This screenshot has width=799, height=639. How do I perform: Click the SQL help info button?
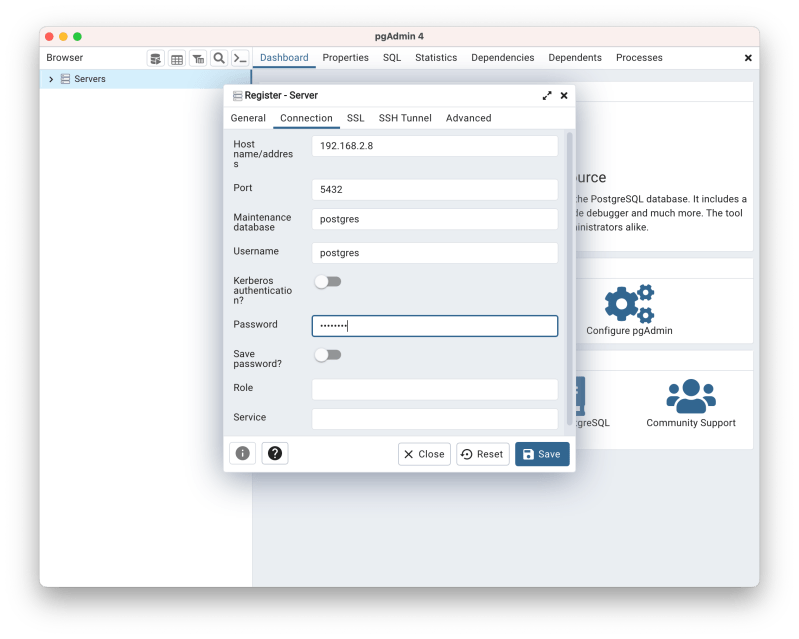(x=243, y=453)
